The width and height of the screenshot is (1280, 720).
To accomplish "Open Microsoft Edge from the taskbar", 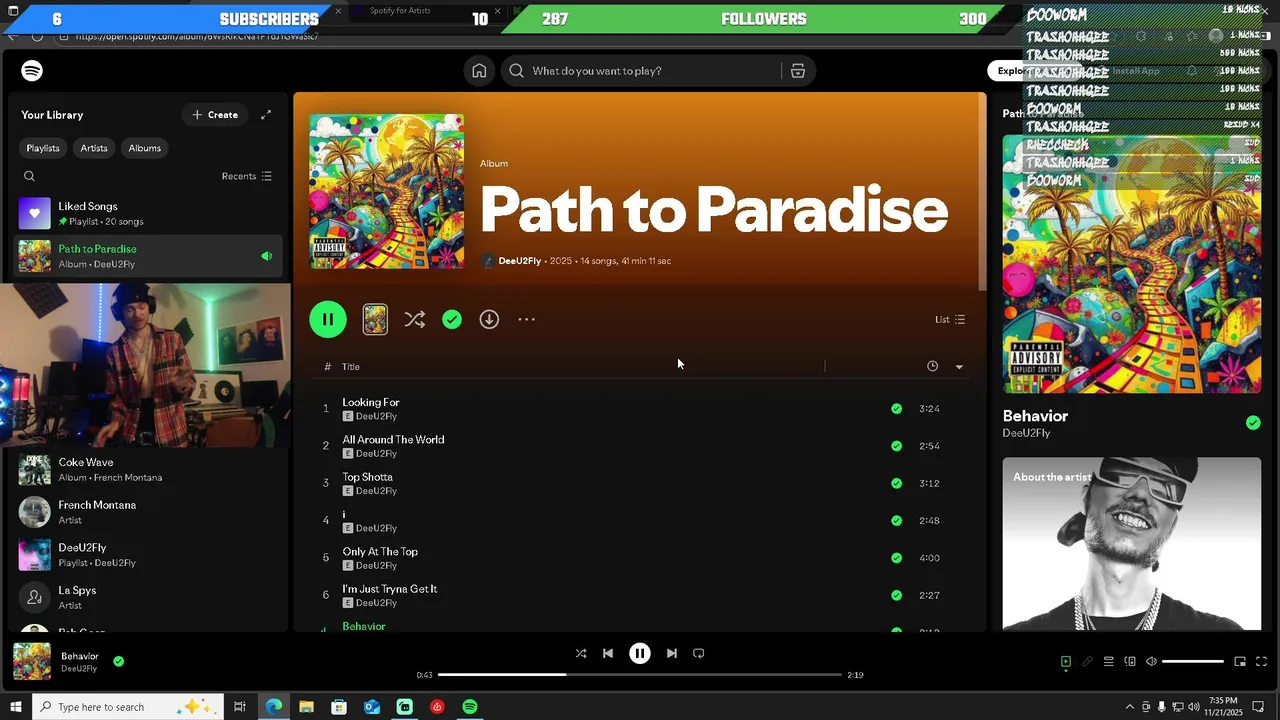I will 274,707.
